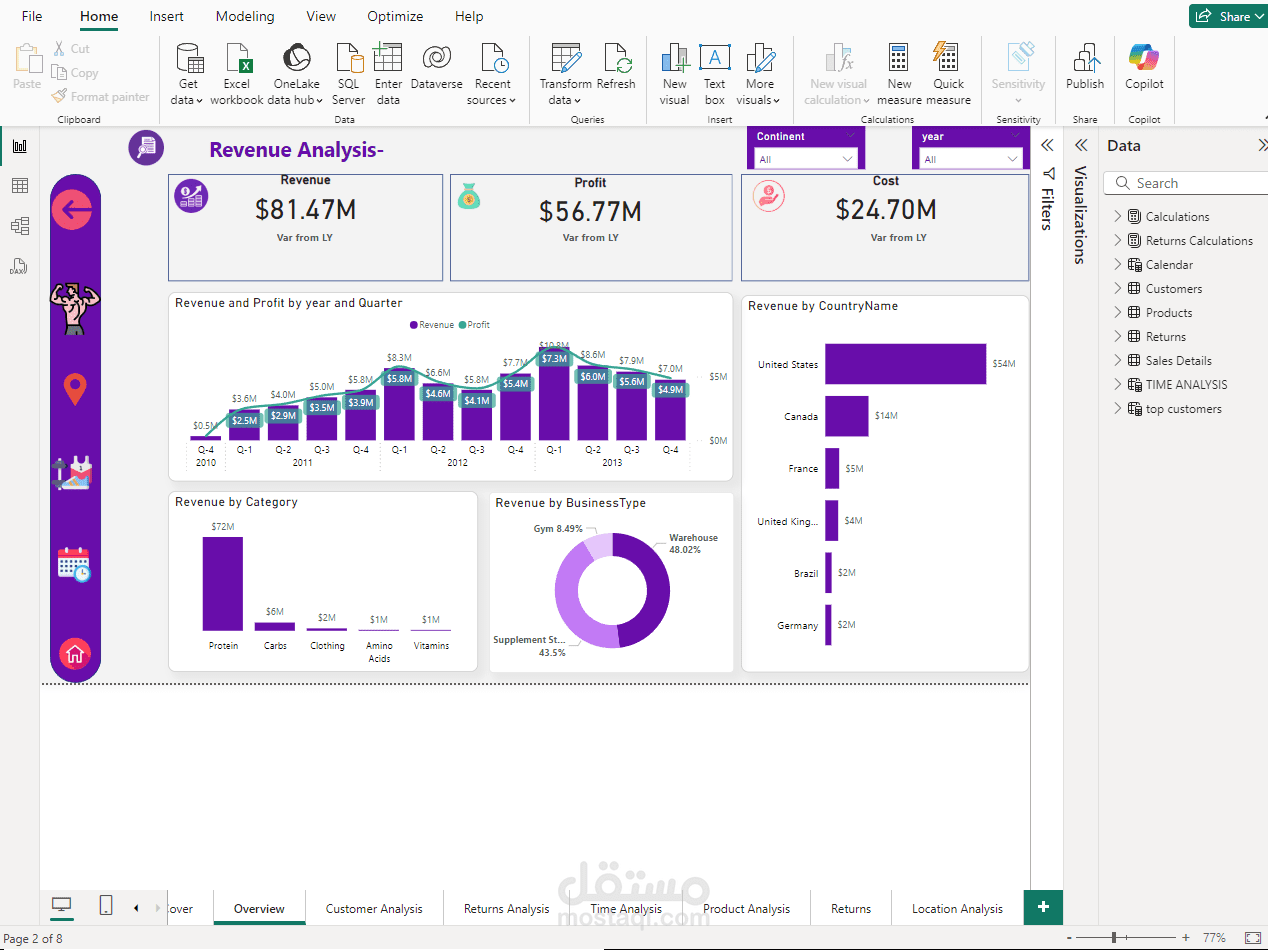
Task: Click the bodybuilder customer icon
Action: (73, 307)
